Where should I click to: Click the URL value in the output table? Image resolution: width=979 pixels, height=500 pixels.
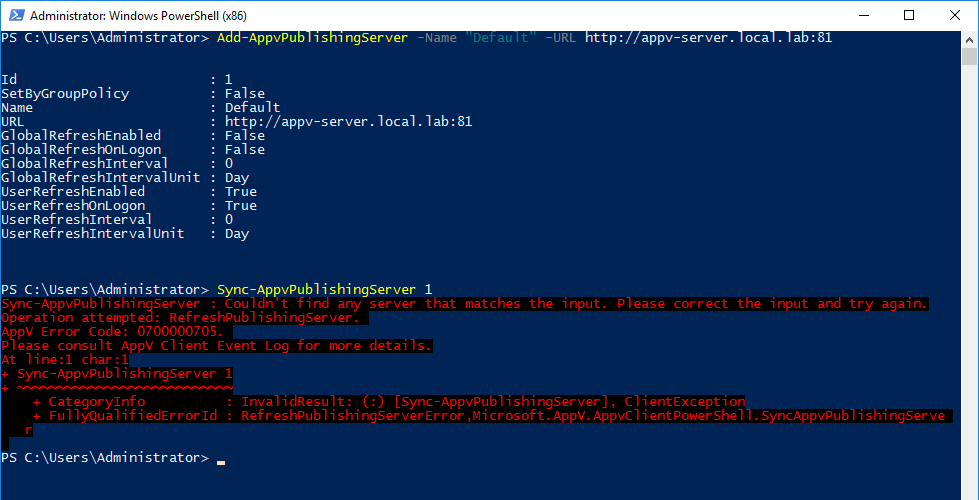tap(348, 122)
